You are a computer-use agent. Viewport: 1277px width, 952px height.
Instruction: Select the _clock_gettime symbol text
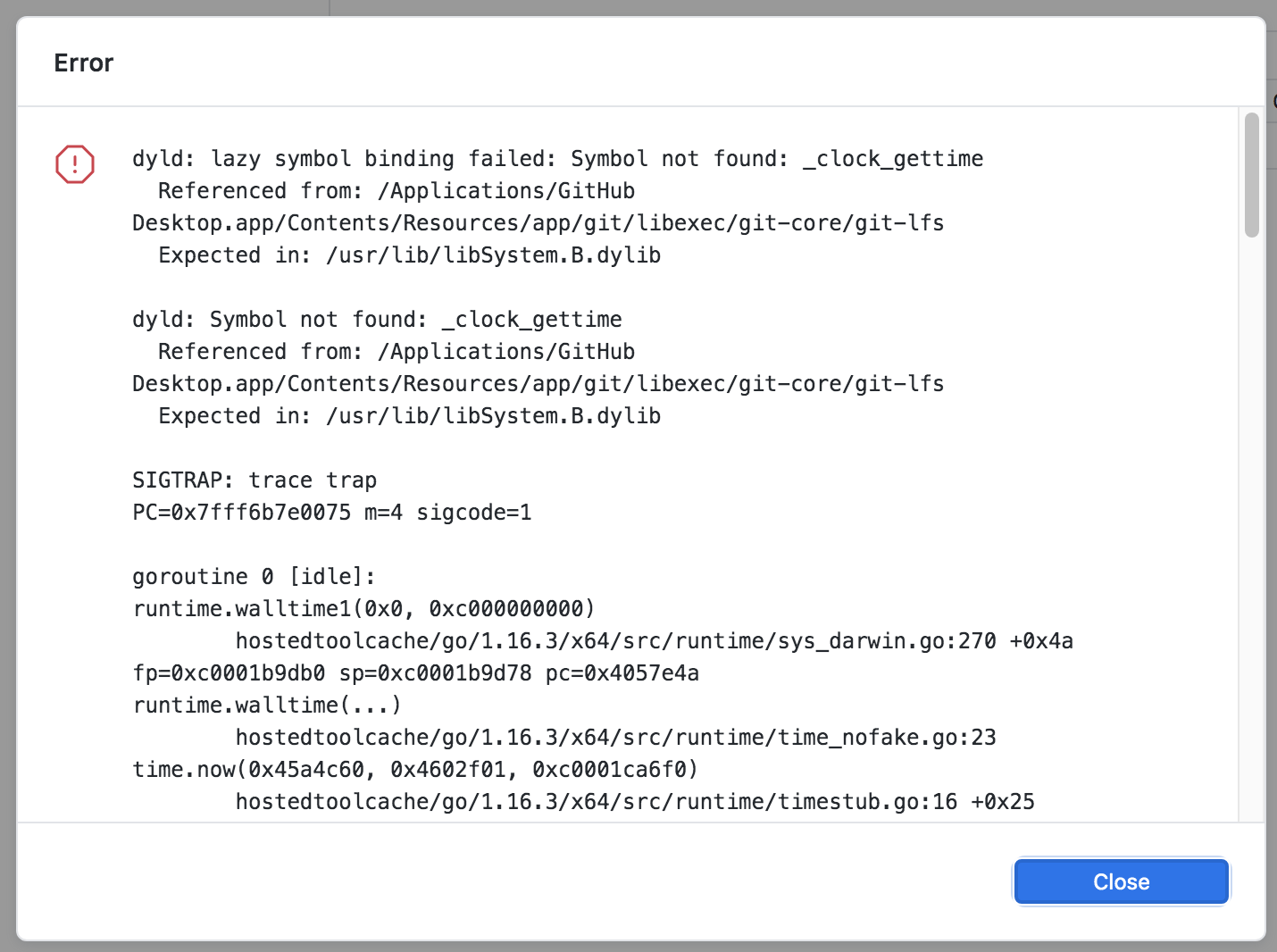pos(891,158)
